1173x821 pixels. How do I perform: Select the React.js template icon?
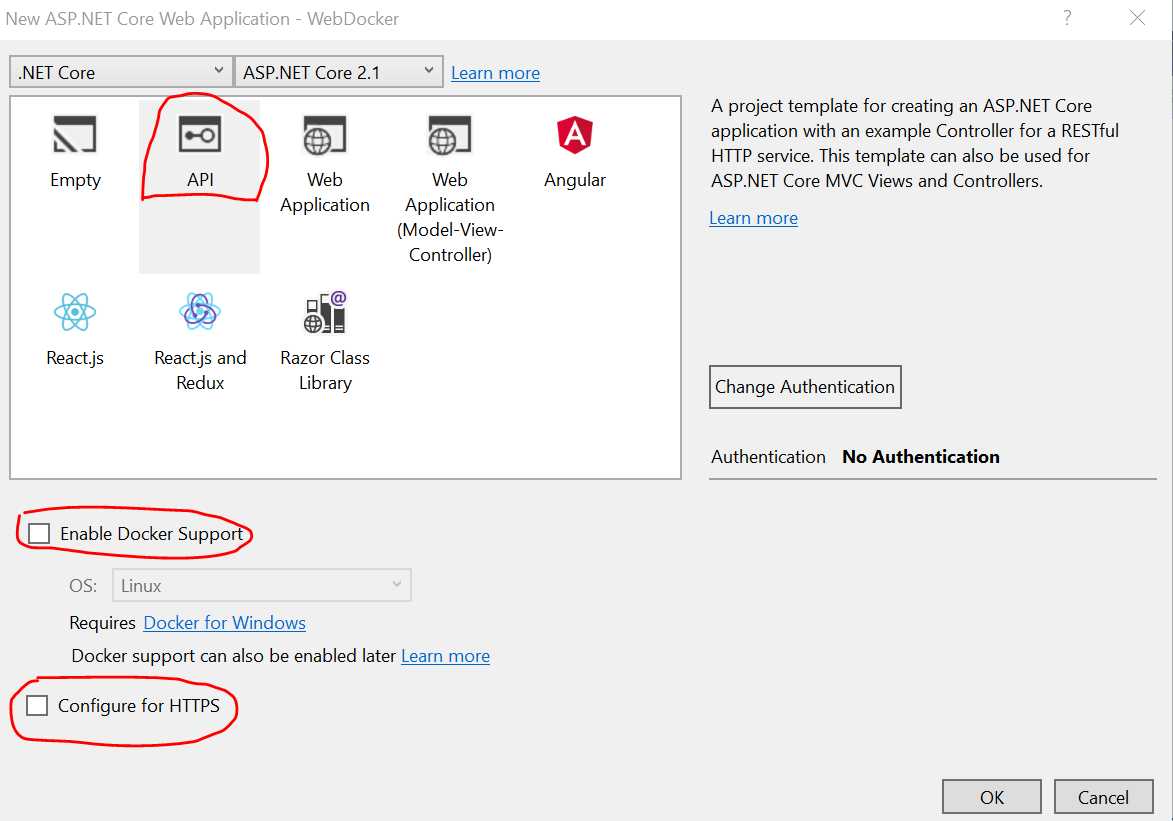[75, 312]
